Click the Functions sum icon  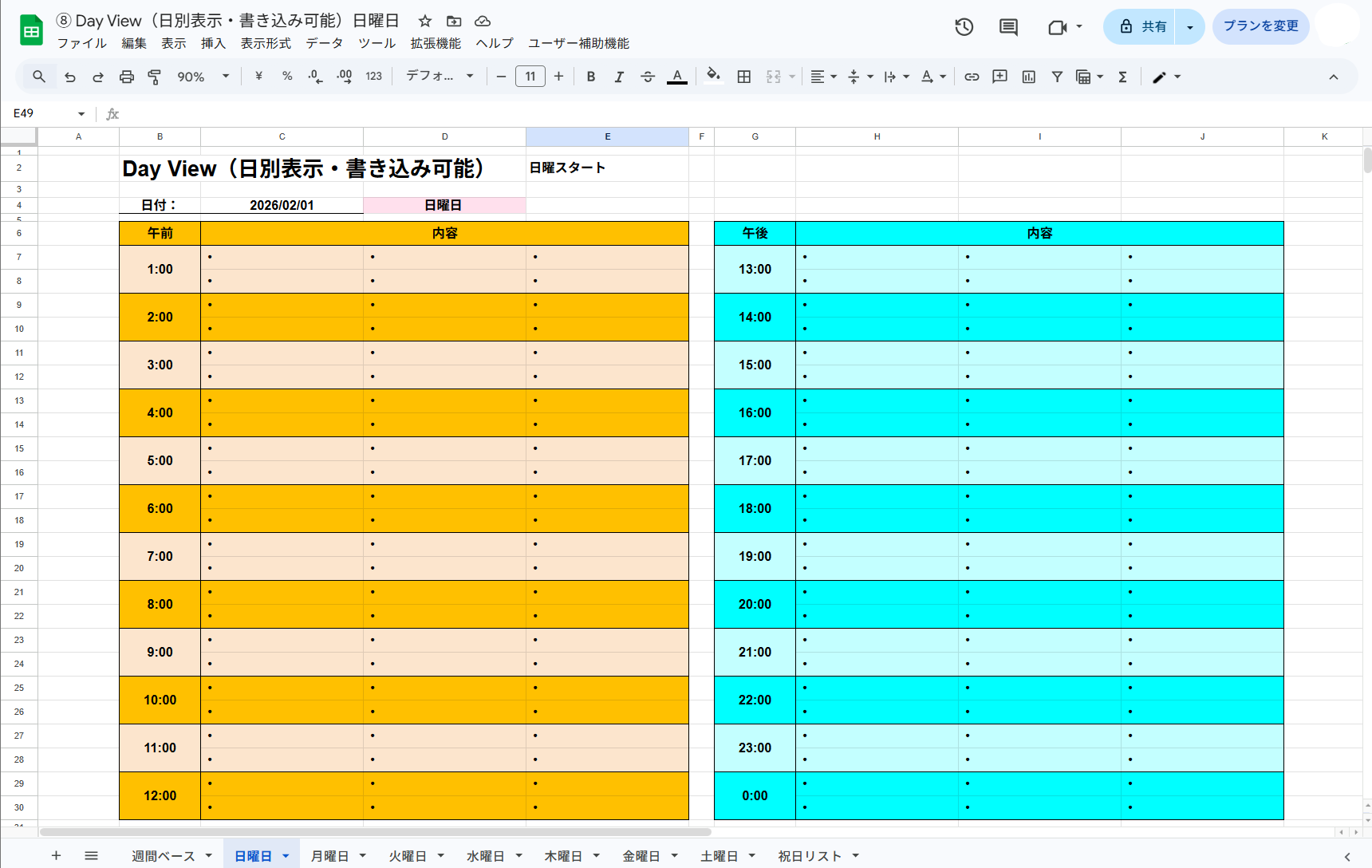[x=1123, y=77]
